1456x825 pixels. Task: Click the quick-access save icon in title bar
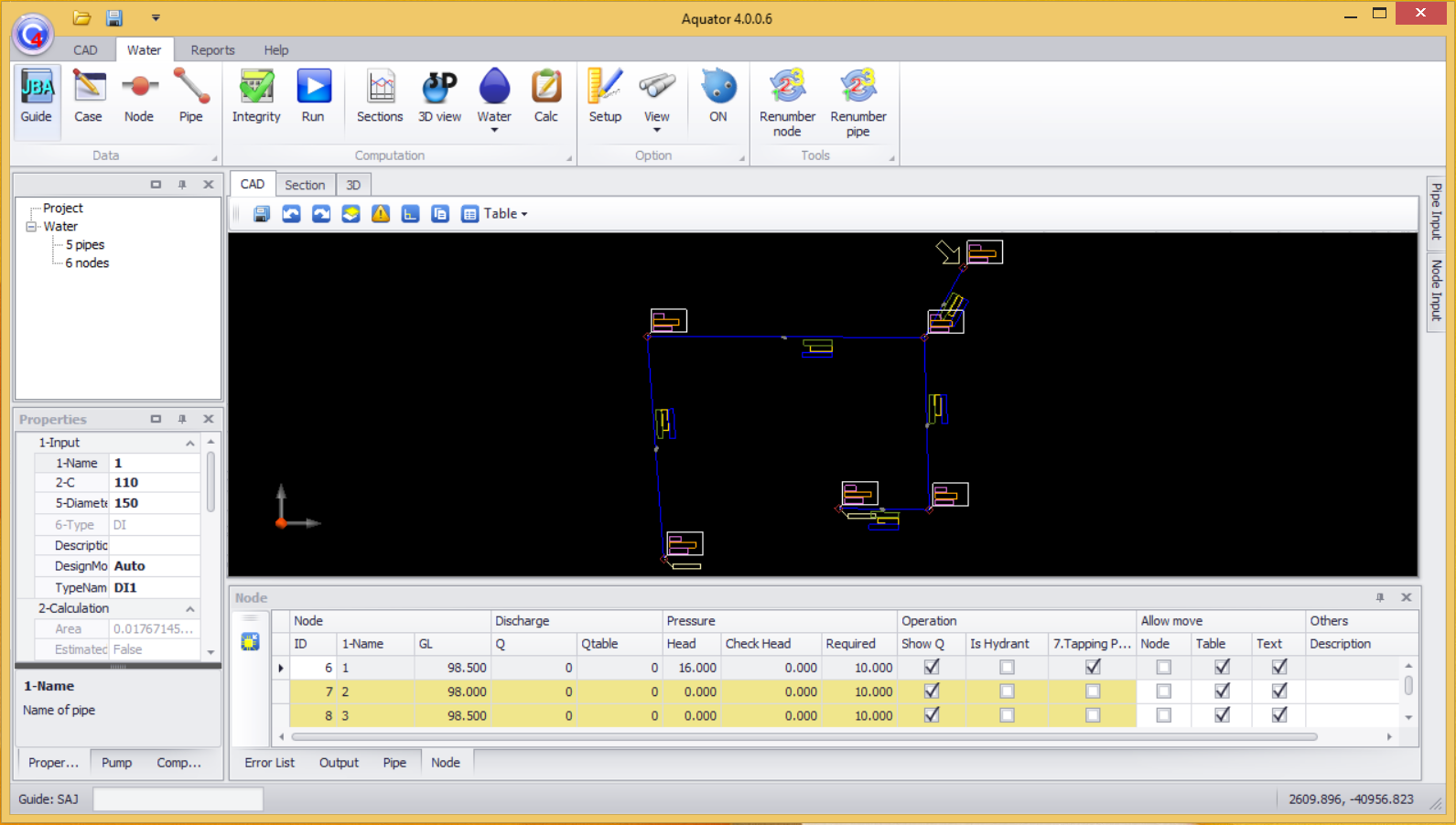point(114,17)
